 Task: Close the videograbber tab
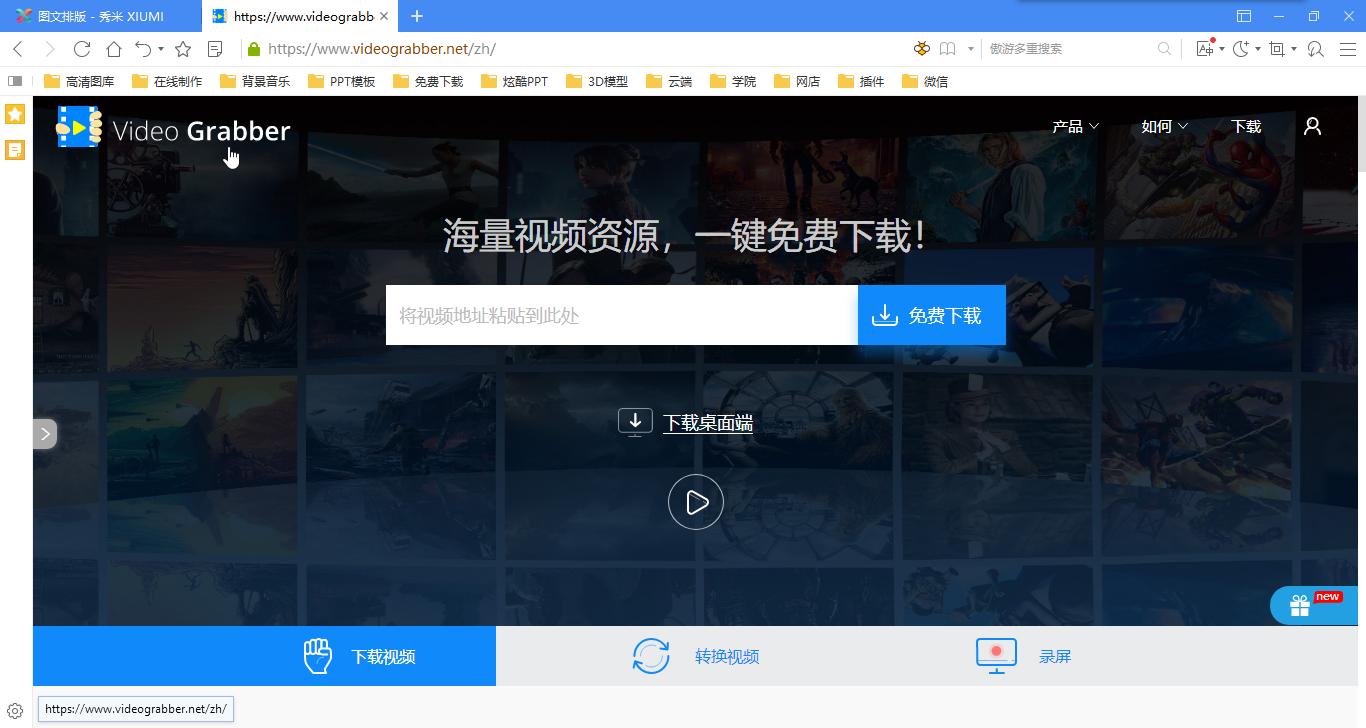[384, 16]
